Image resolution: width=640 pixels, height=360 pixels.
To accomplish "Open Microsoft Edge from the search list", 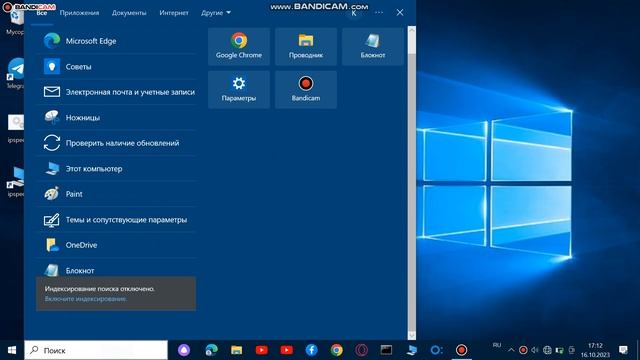I will [x=116, y=41].
